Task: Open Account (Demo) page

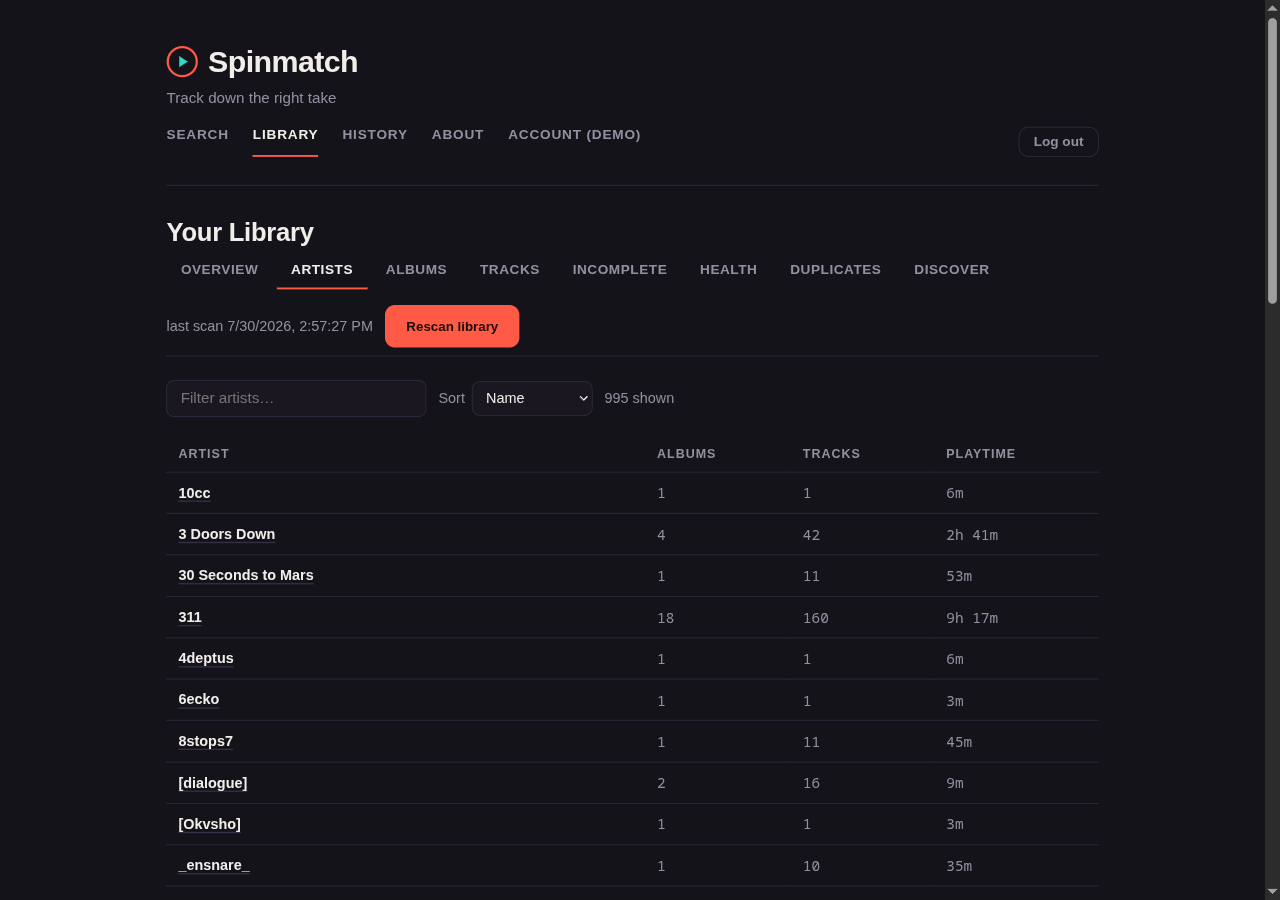Action: coord(574,134)
